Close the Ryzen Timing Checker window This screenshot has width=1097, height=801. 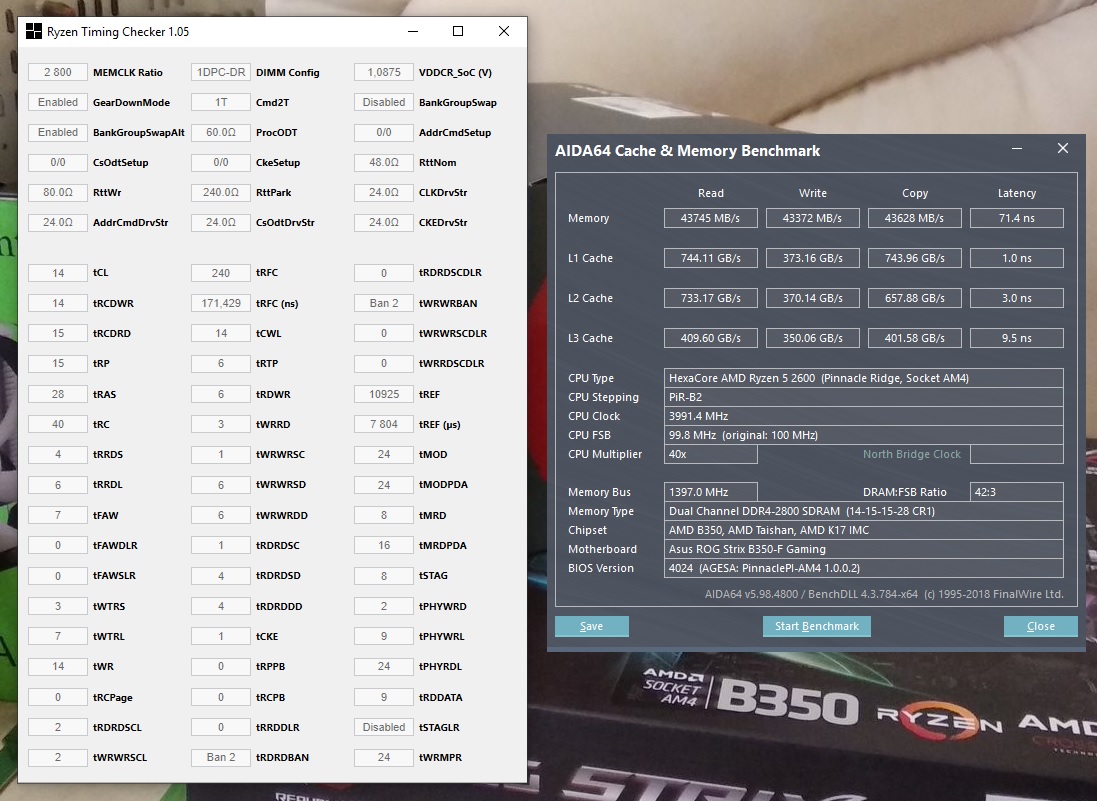[x=504, y=31]
